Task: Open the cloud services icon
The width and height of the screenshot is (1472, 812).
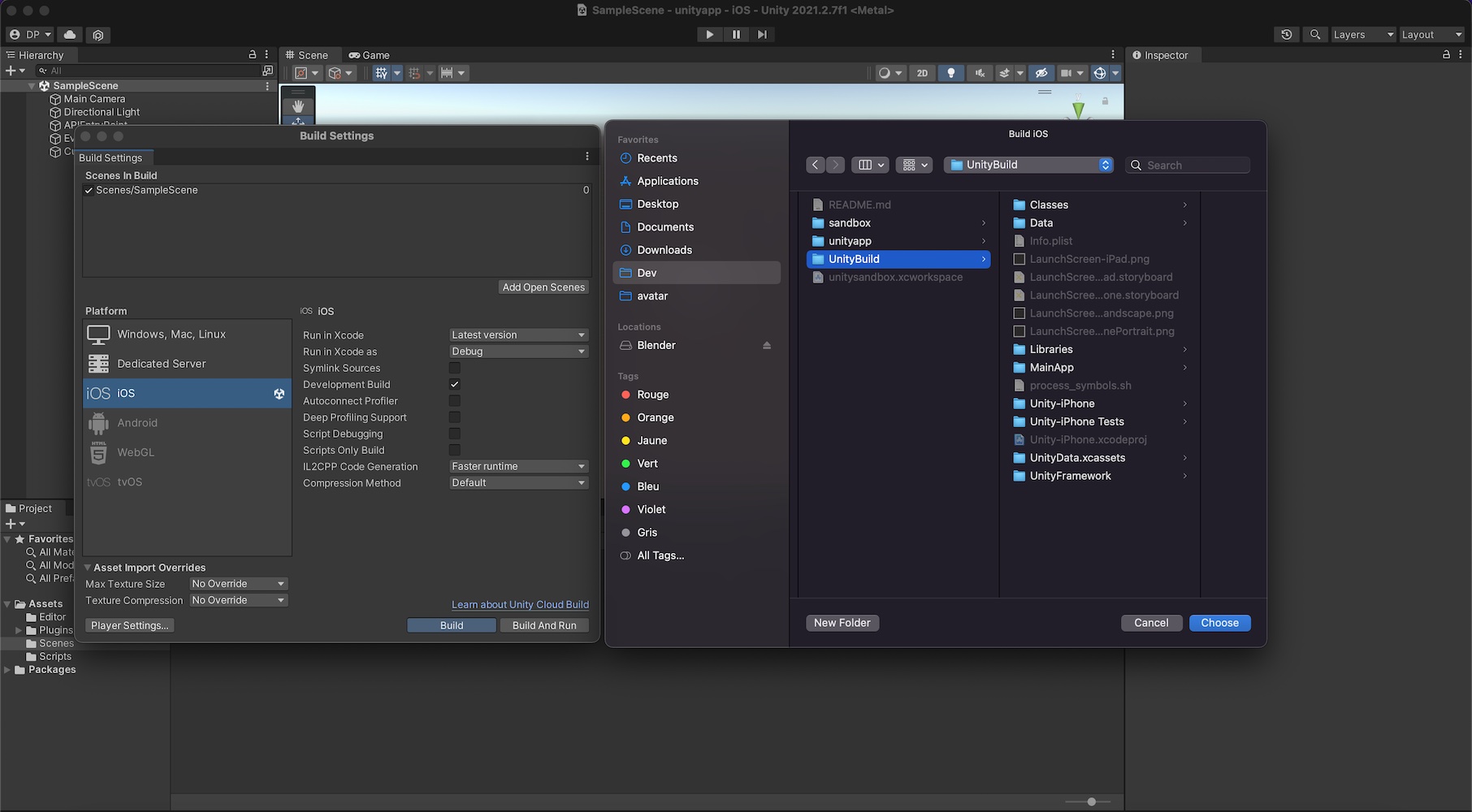Action: pos(70,34)
